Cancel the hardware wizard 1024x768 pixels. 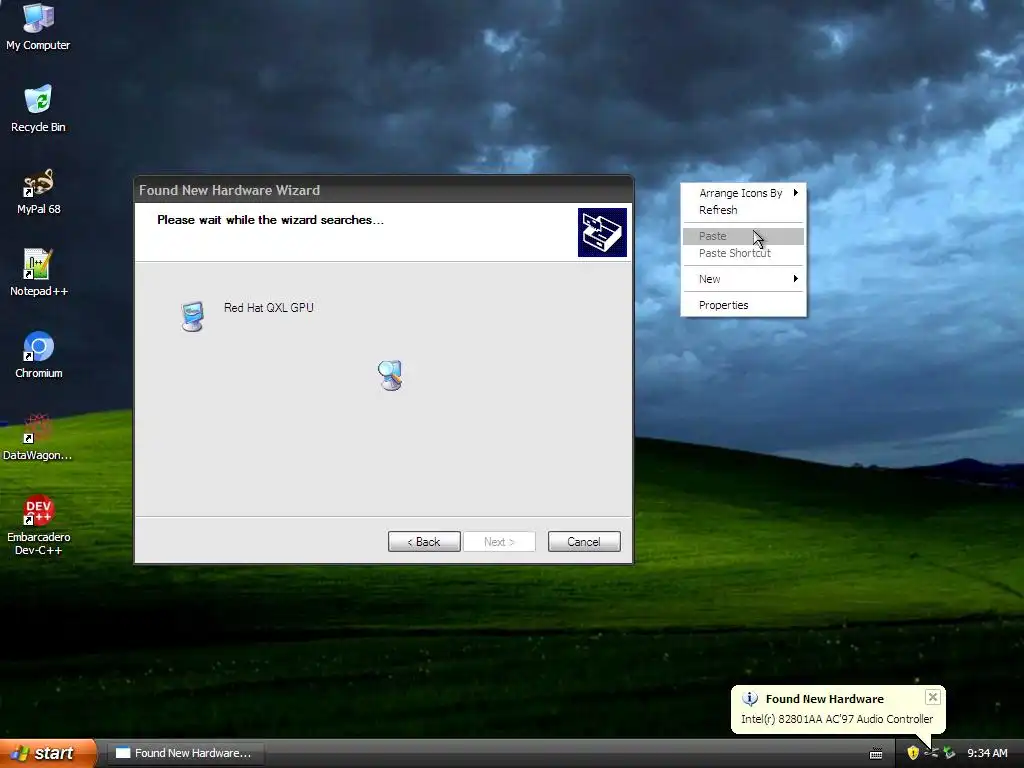[x=584, y=541]
